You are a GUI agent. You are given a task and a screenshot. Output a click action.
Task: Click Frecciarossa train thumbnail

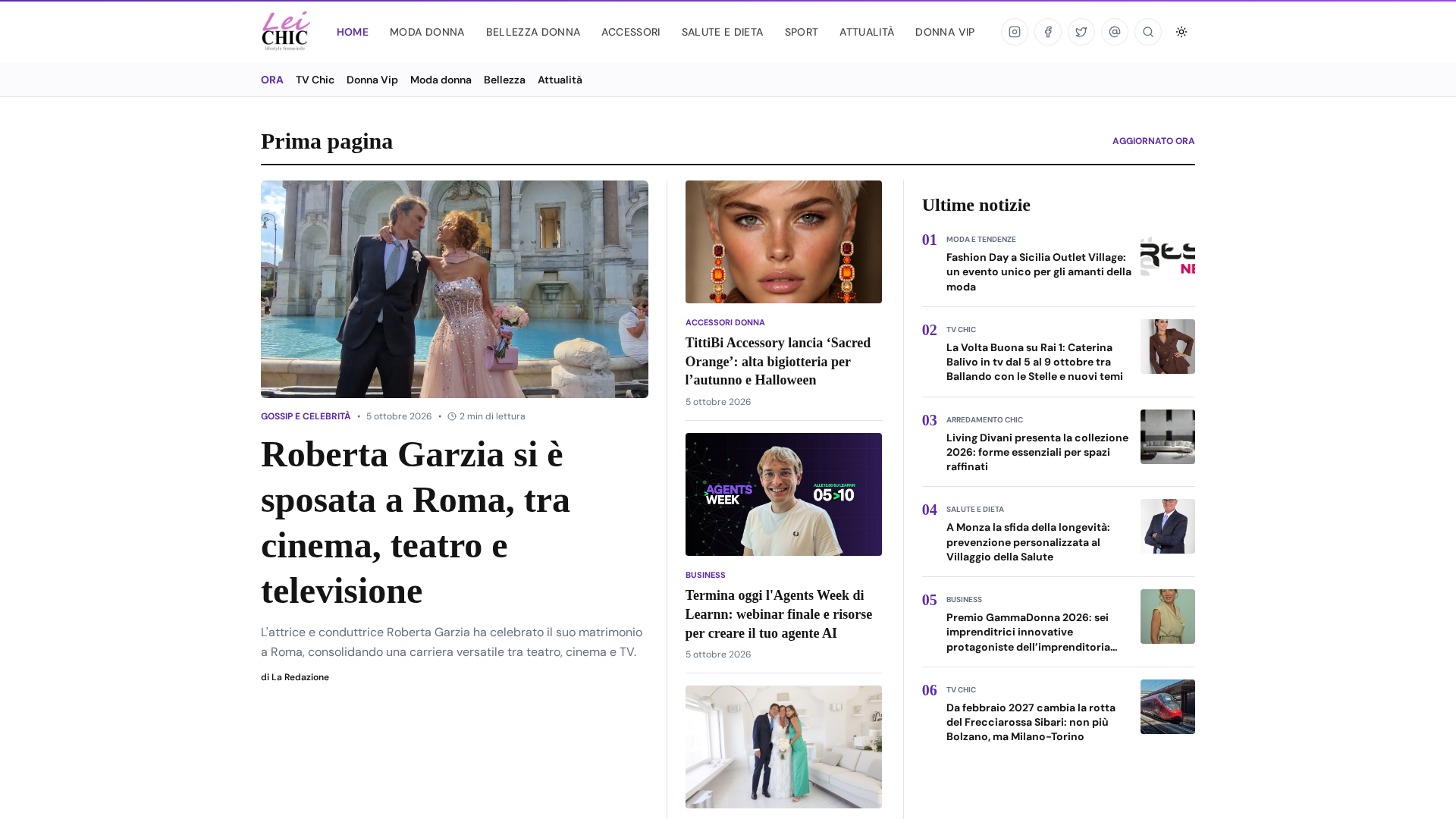[1168, 707]
